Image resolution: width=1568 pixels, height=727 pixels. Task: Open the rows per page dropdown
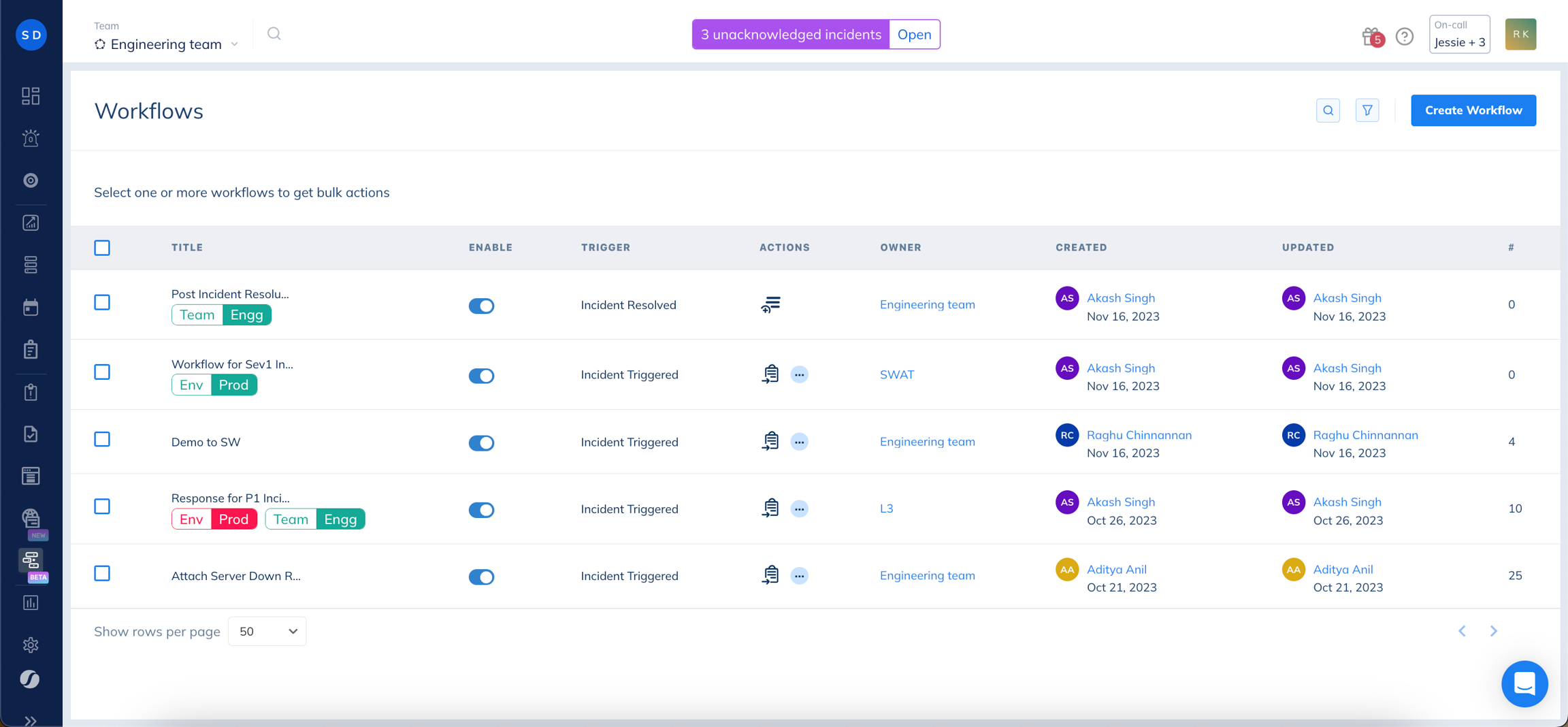point(267,631)
